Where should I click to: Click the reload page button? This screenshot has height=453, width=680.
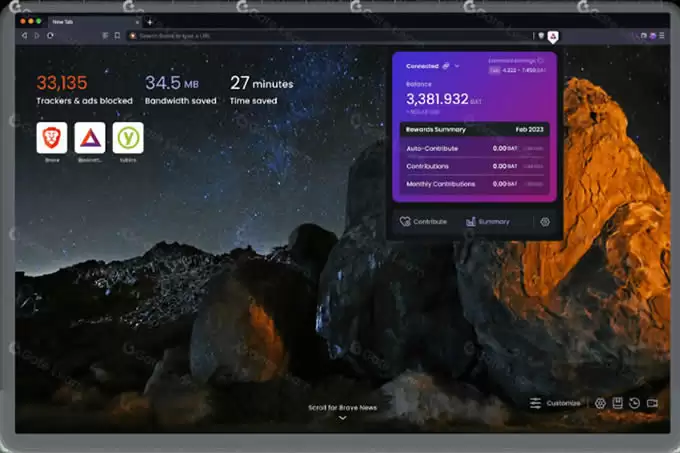coord(51,36)
